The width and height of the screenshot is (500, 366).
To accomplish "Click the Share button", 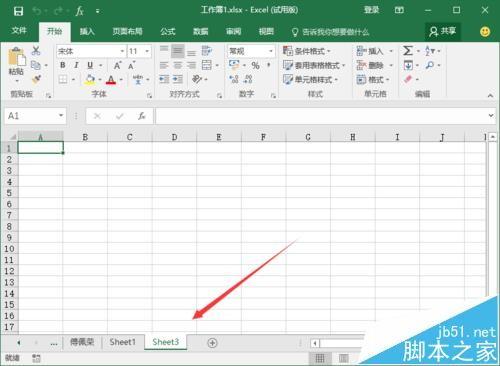I will (x=443, y=31).
